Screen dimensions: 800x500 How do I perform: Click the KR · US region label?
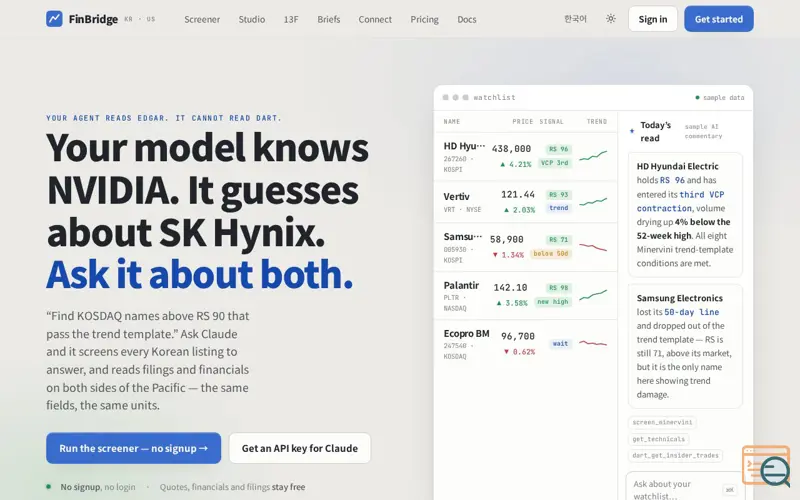click(x=140, y=19)
